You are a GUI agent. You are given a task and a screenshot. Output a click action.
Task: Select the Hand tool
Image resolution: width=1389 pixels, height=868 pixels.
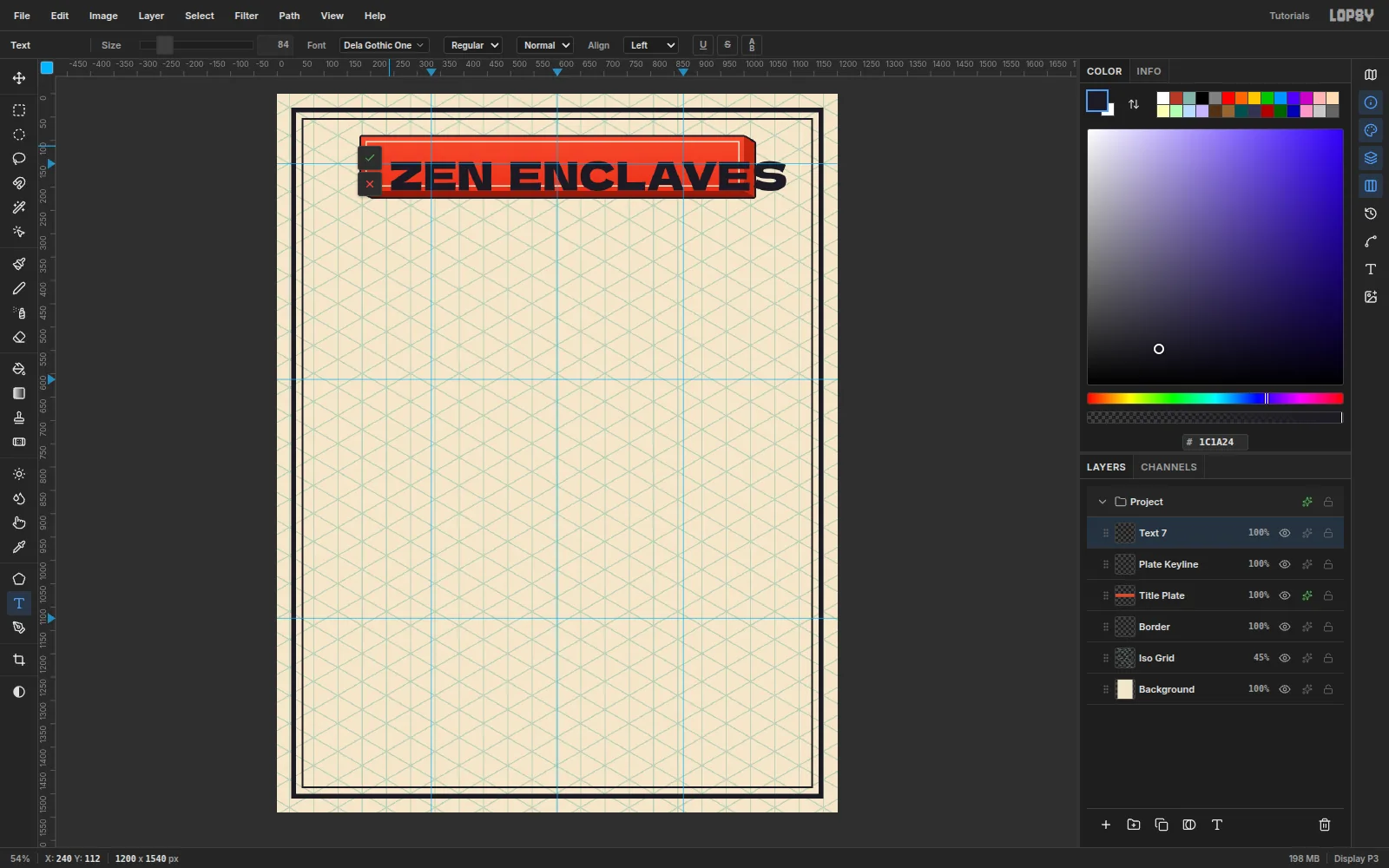(x=19, y=523)
